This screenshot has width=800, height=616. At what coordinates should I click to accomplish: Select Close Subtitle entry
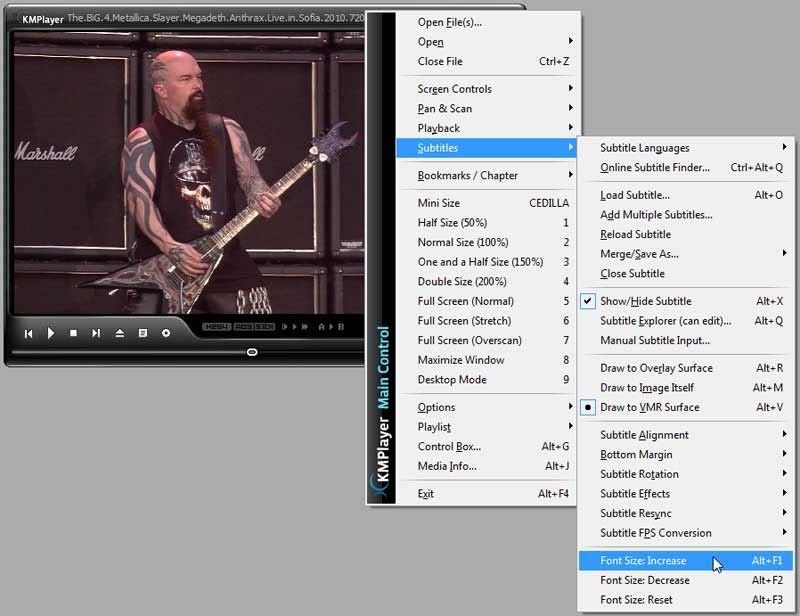(x=684, y=274)
